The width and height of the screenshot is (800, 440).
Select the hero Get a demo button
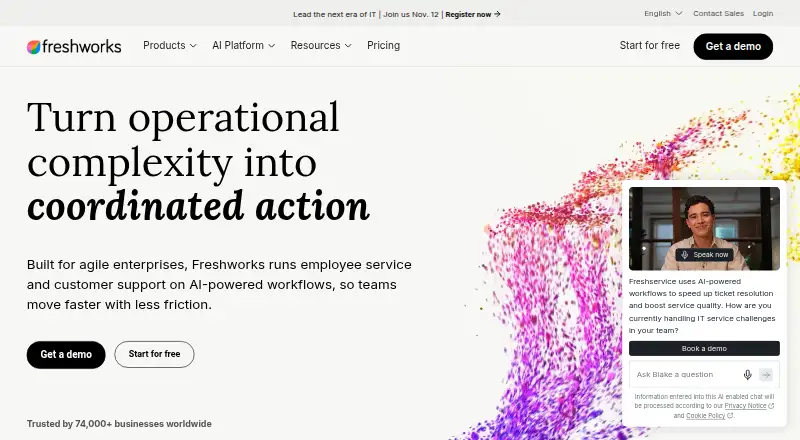point(66,354)
